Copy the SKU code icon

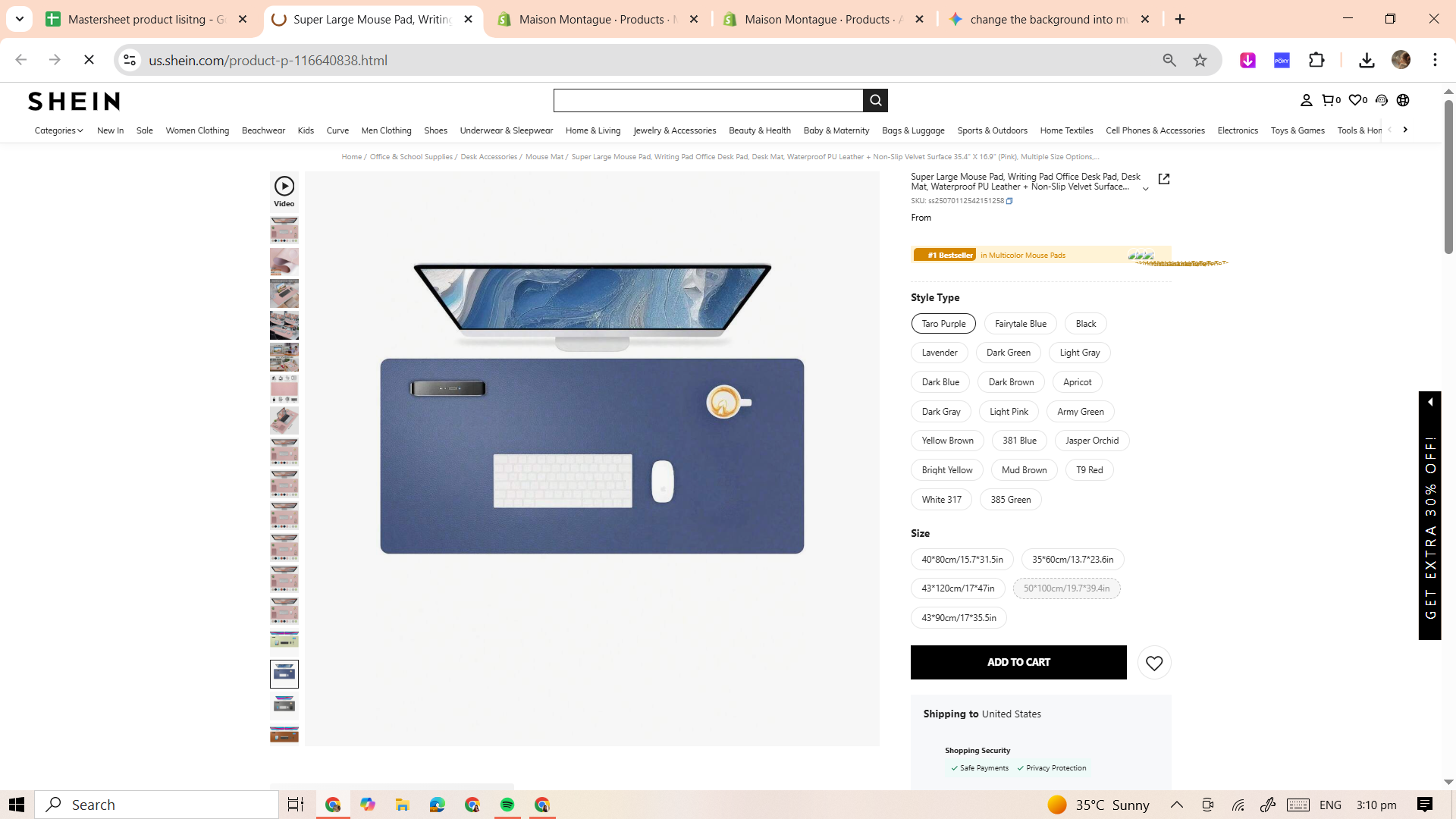tap(1009, 201)
